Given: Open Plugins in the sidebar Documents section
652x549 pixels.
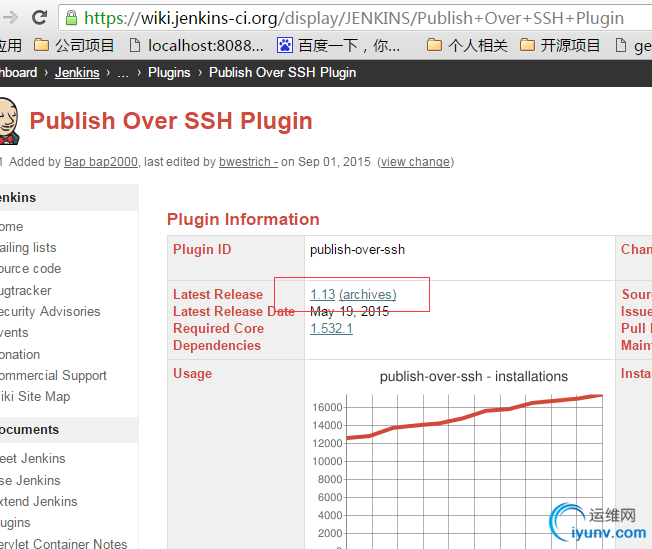Looking at the screenshot, I should pos(15,522).
